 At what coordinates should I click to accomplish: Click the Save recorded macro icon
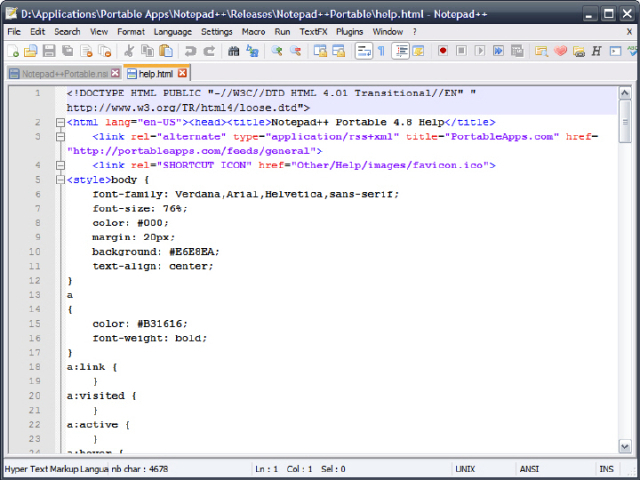pyautogui.click(x=517, y=51)
